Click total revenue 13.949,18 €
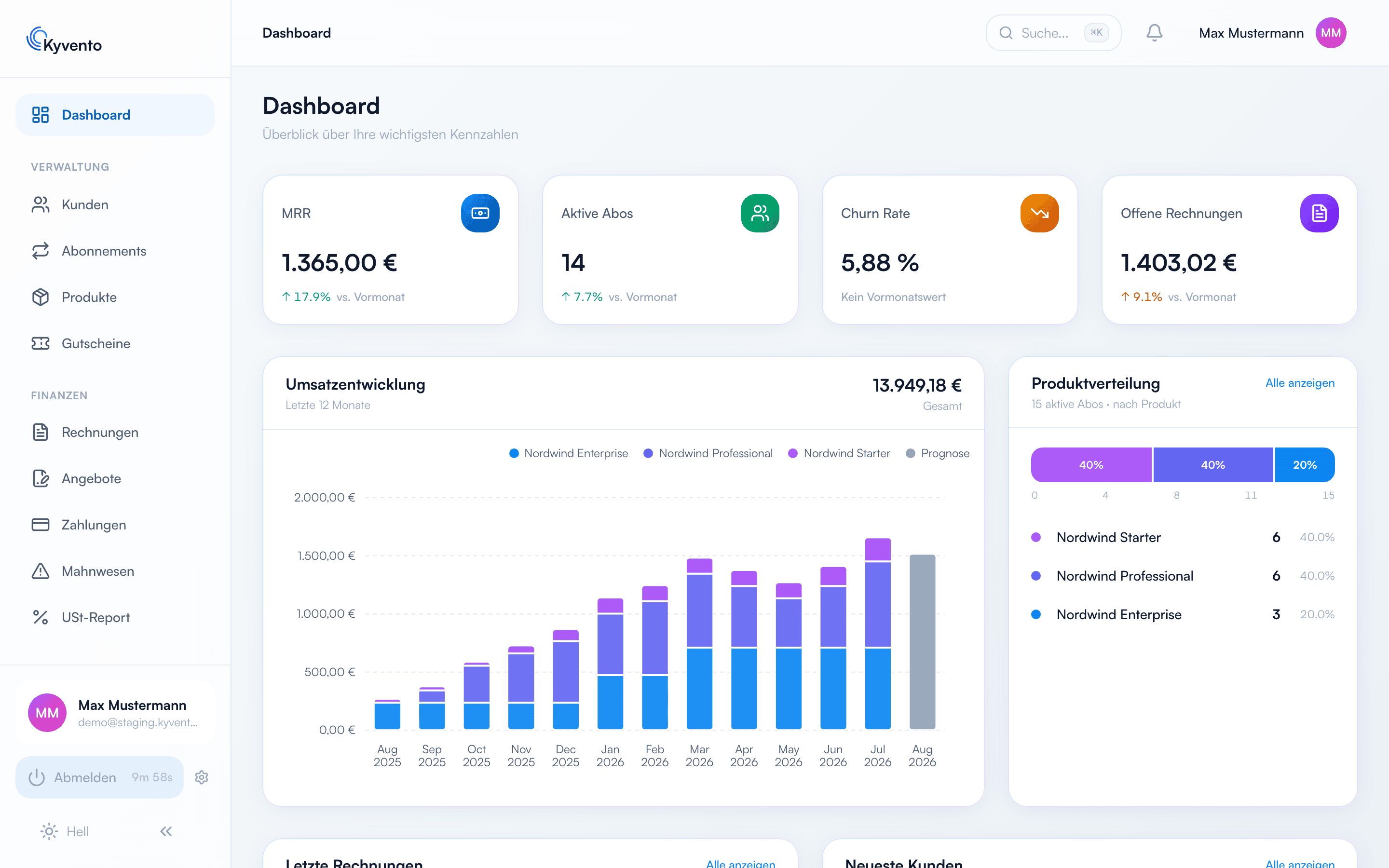The image size is (1389, 868). tap(917, 385)
